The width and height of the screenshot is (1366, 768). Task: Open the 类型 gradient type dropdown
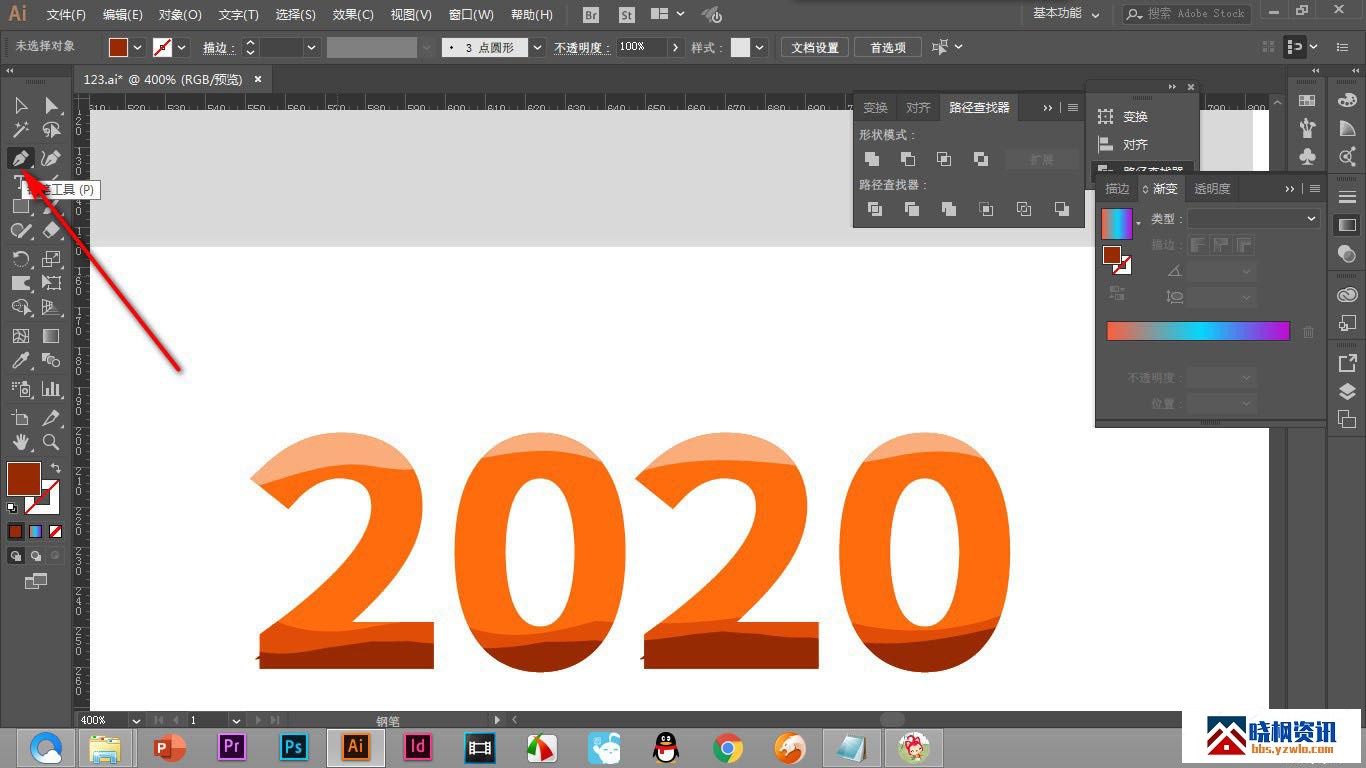1253,218
